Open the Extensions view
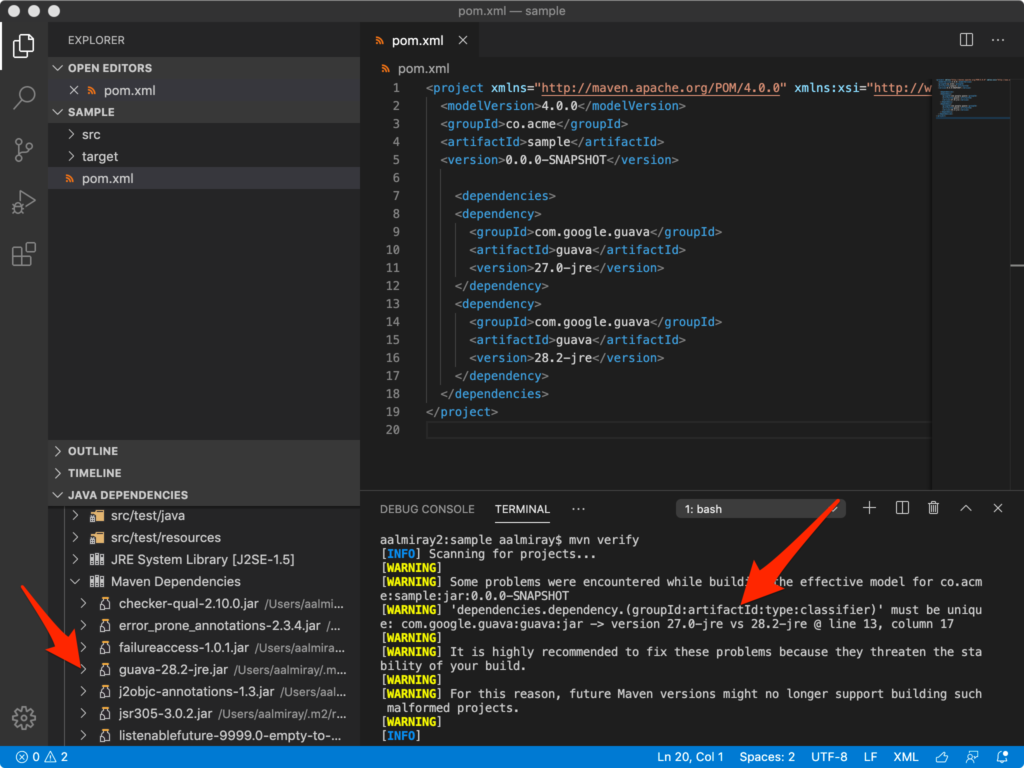Screen dimensions: 1024x768 point(24,255)
